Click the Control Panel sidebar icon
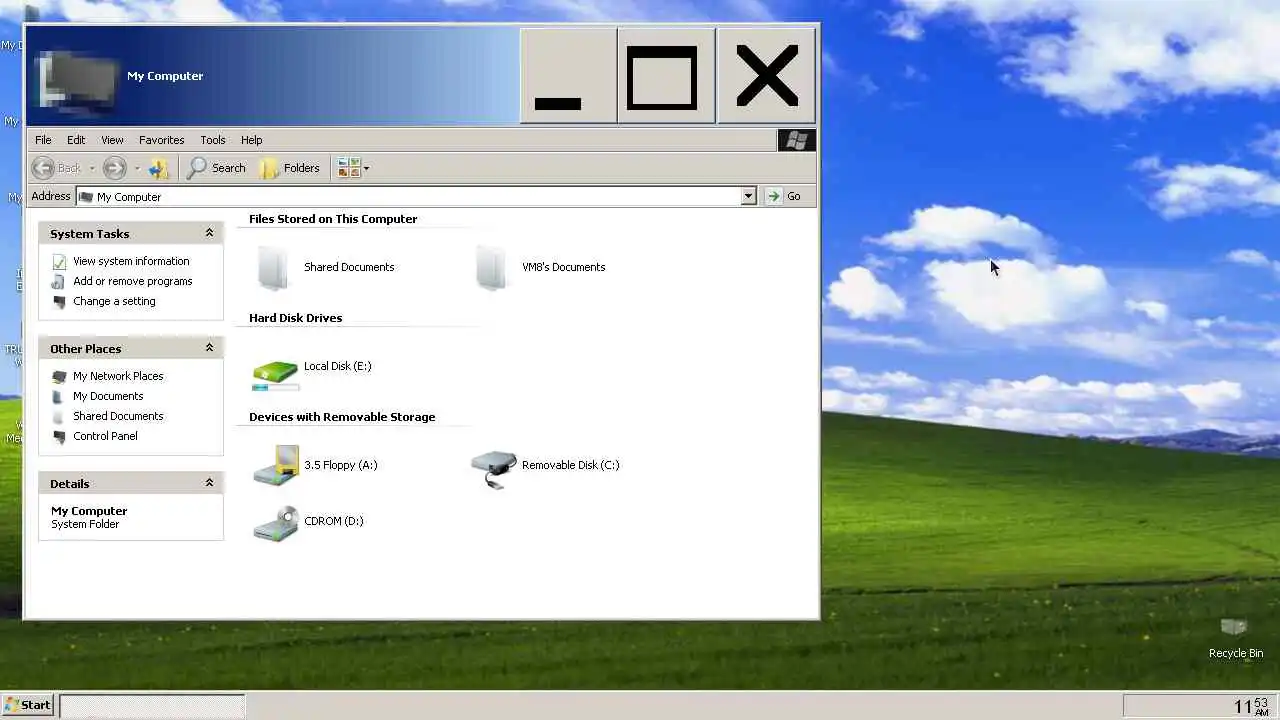The height and width of the screenshot is (720, 1280). point(59,436)
